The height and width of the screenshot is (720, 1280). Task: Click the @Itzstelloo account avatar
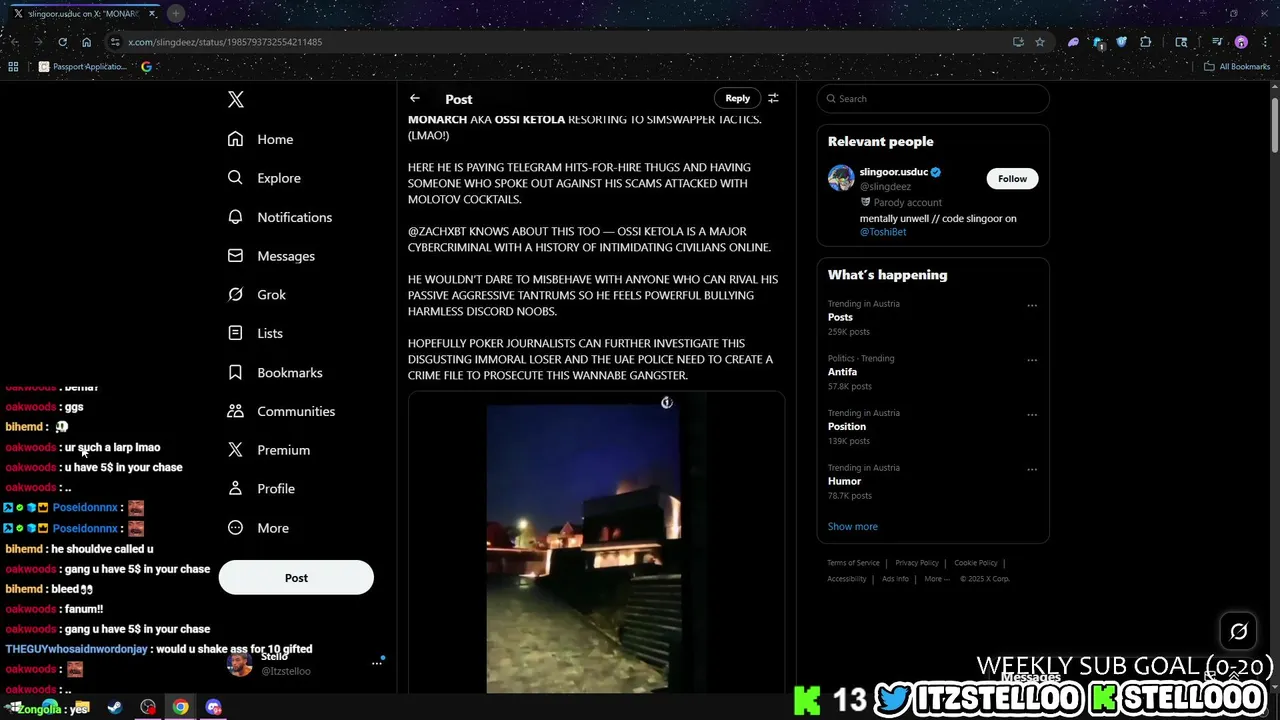coord(240,663)
